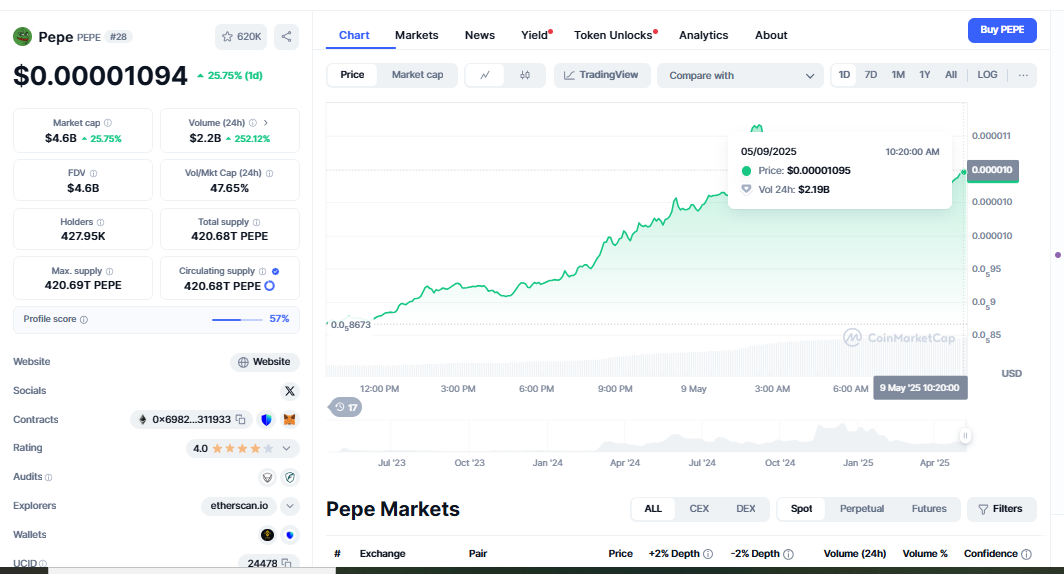Screen dimensions: 1064x574
Task: Switch chart to line chart view
Action: coord(484,75)
